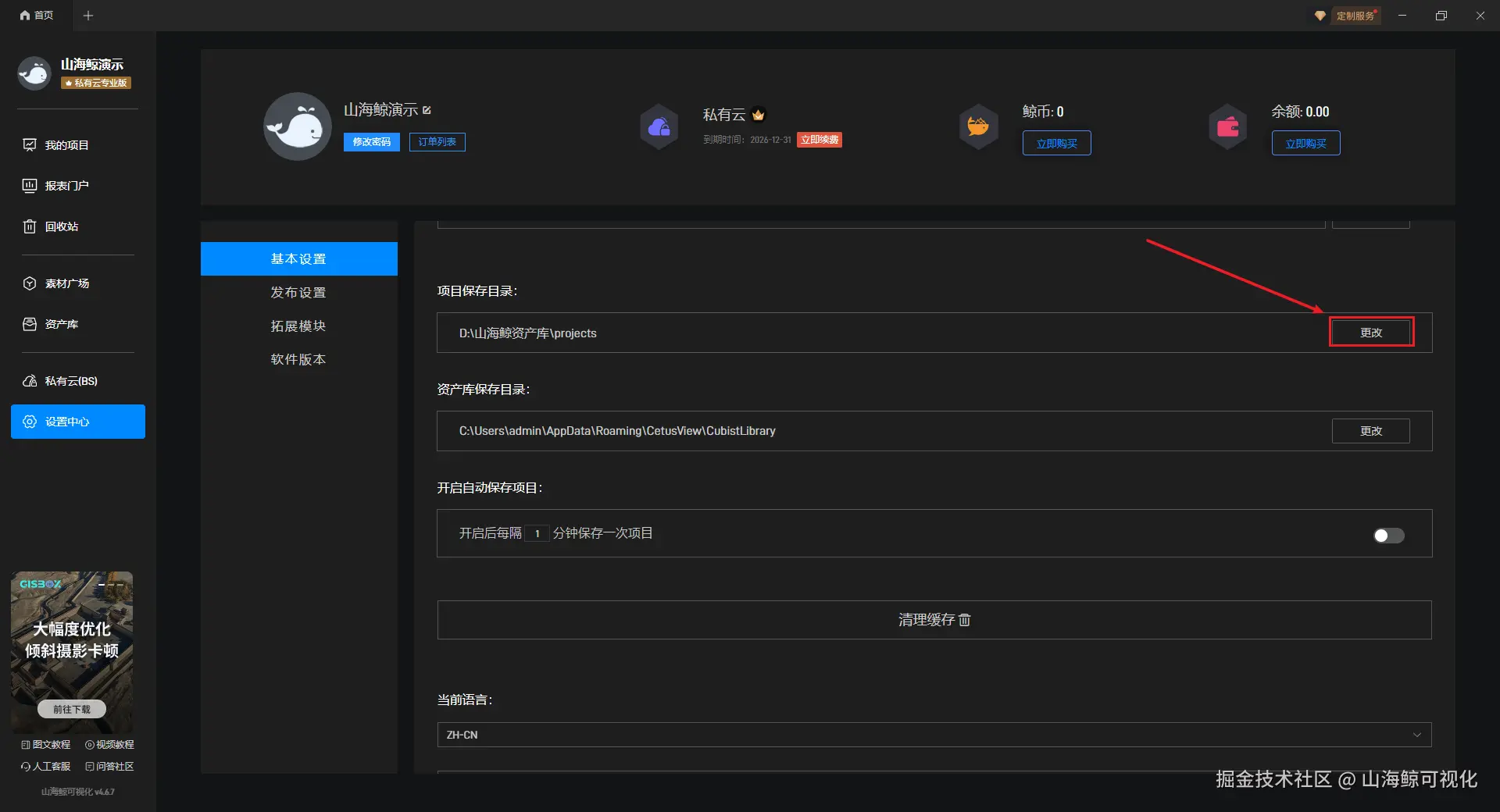Click 立即购买 under 余额
Image resolution: width=1500 pixels, height=812 pixels.
click(x=1306, y=144)
